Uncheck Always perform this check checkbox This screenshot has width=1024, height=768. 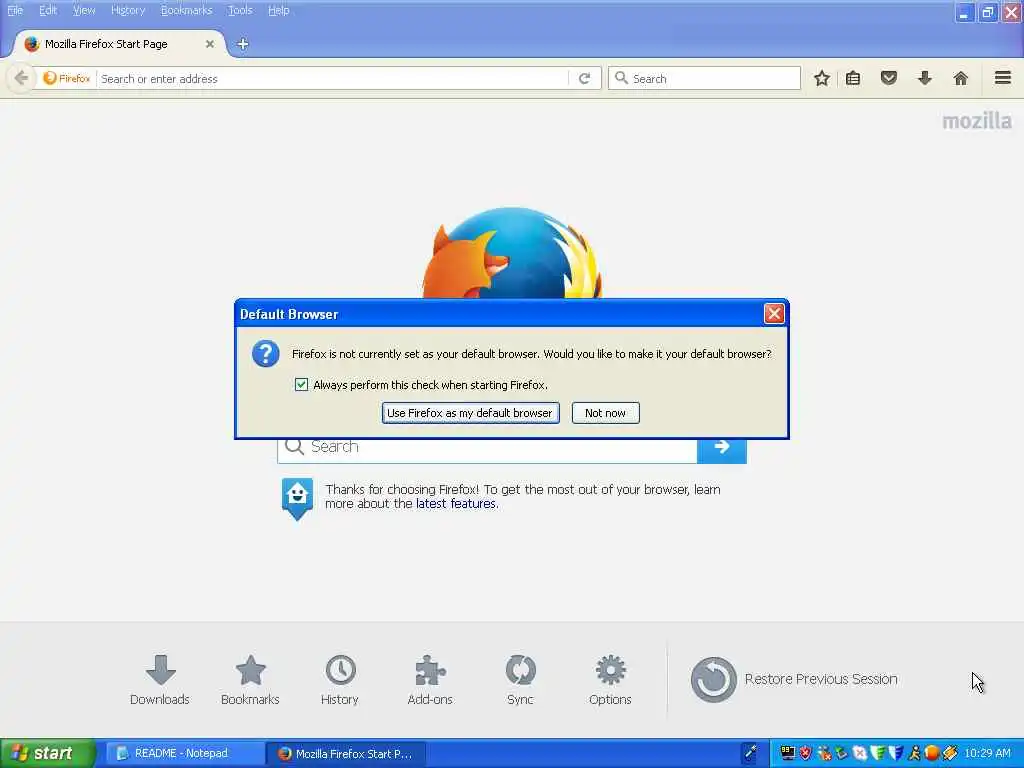point(301,385)
